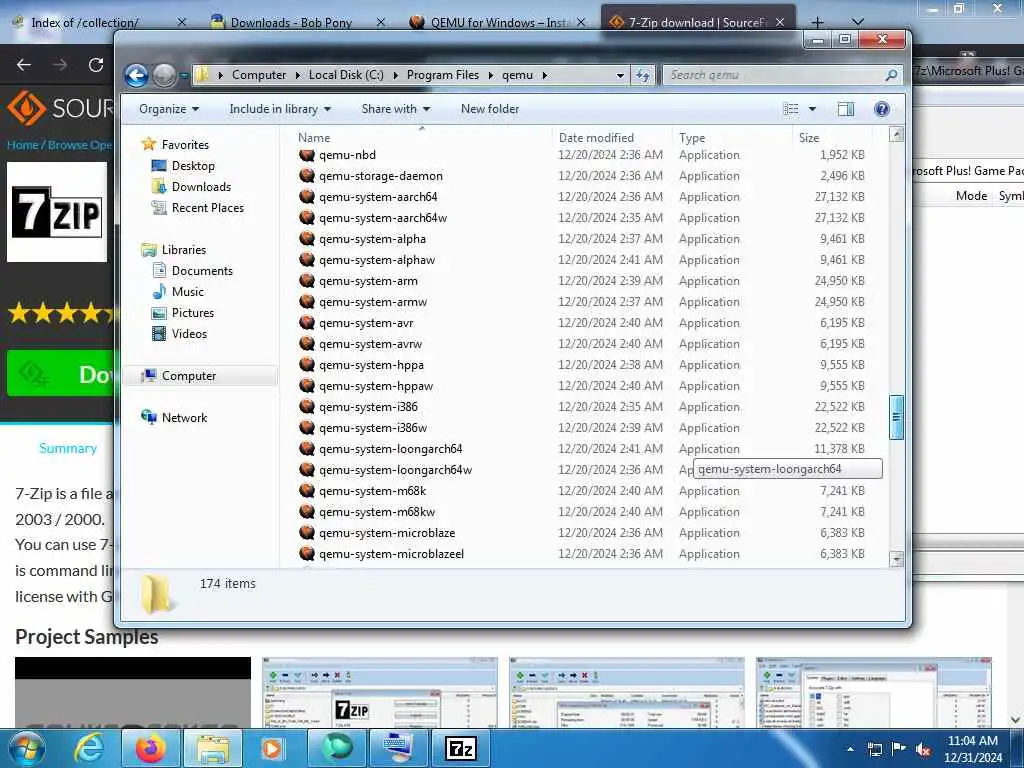Click the 7-Zip project logo
The image size is (1024, 768).
[57, 212]
